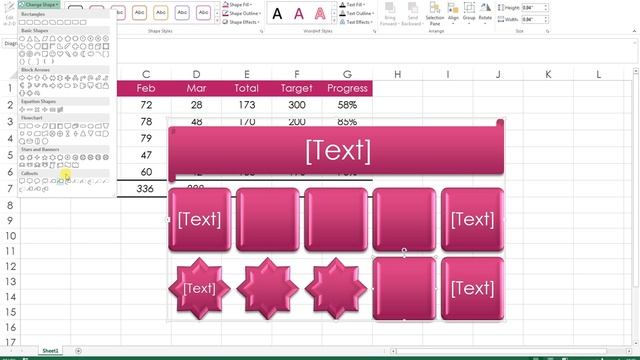Open the Align menu
The height and width of the screenshot is (360, 640).
pyautogui.click(x=453, y=13)
